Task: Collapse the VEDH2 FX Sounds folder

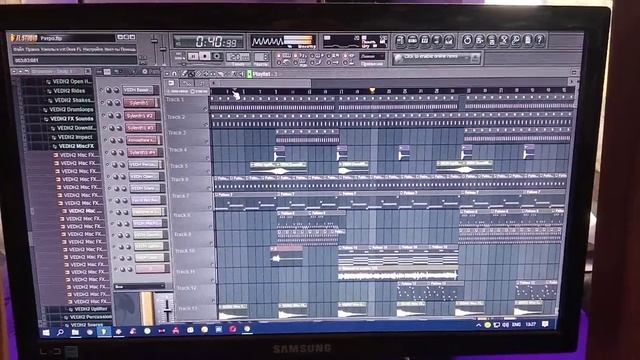Action: point(69,119)
